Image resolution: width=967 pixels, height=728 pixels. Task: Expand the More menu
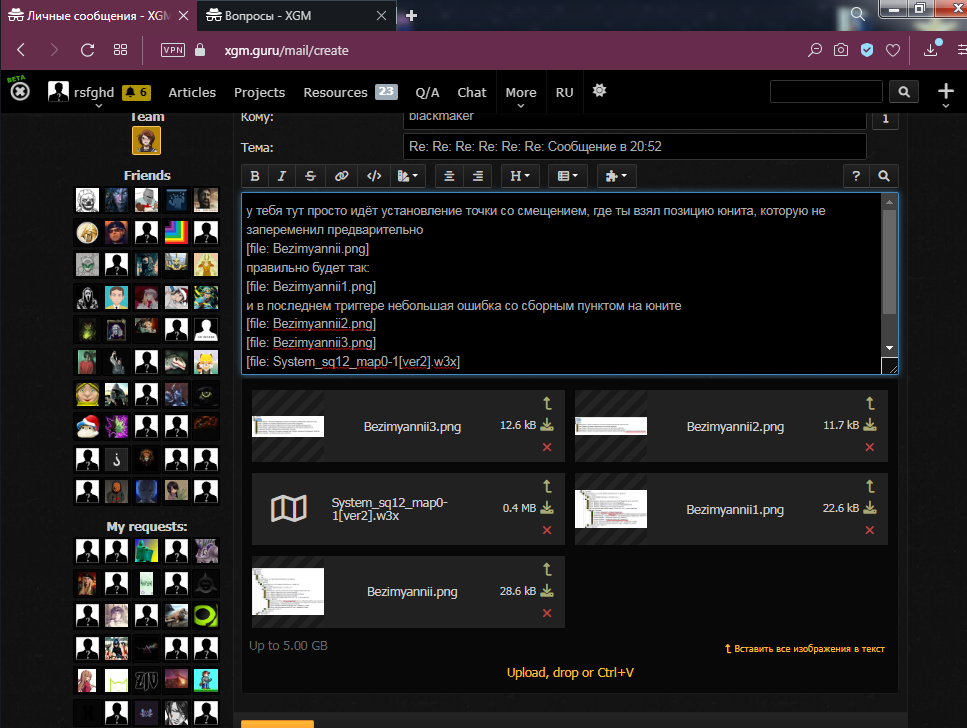click(x=521, y=94)
